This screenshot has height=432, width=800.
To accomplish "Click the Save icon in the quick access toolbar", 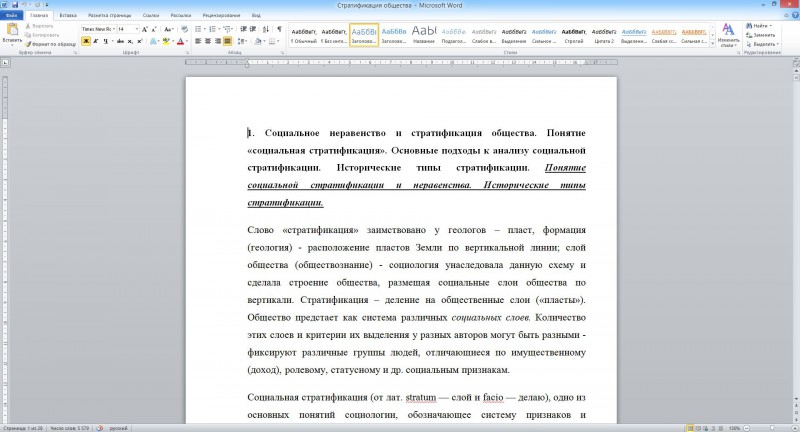I will tap(15, 5).
